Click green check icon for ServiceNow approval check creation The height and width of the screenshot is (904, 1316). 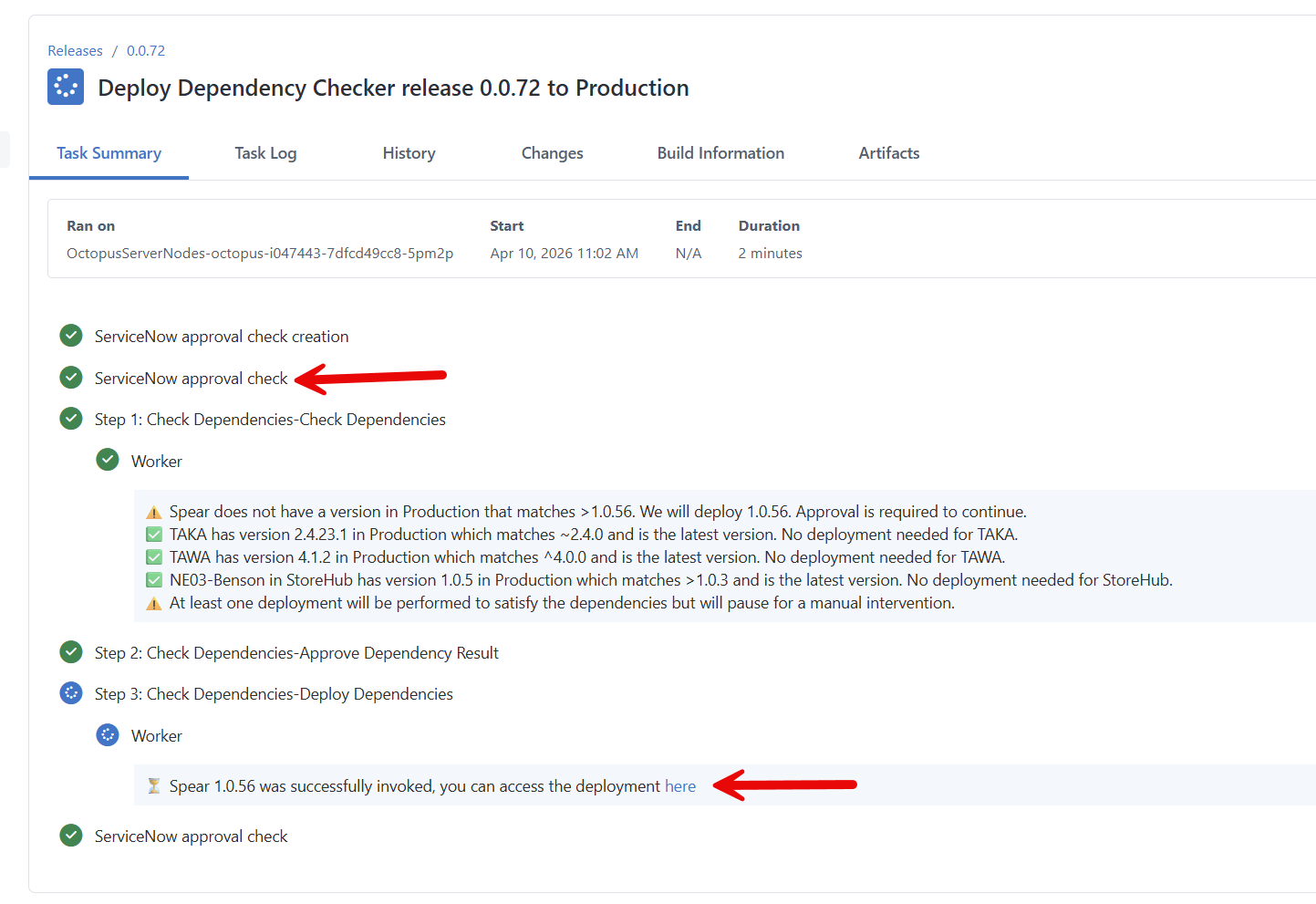(71, 336)
